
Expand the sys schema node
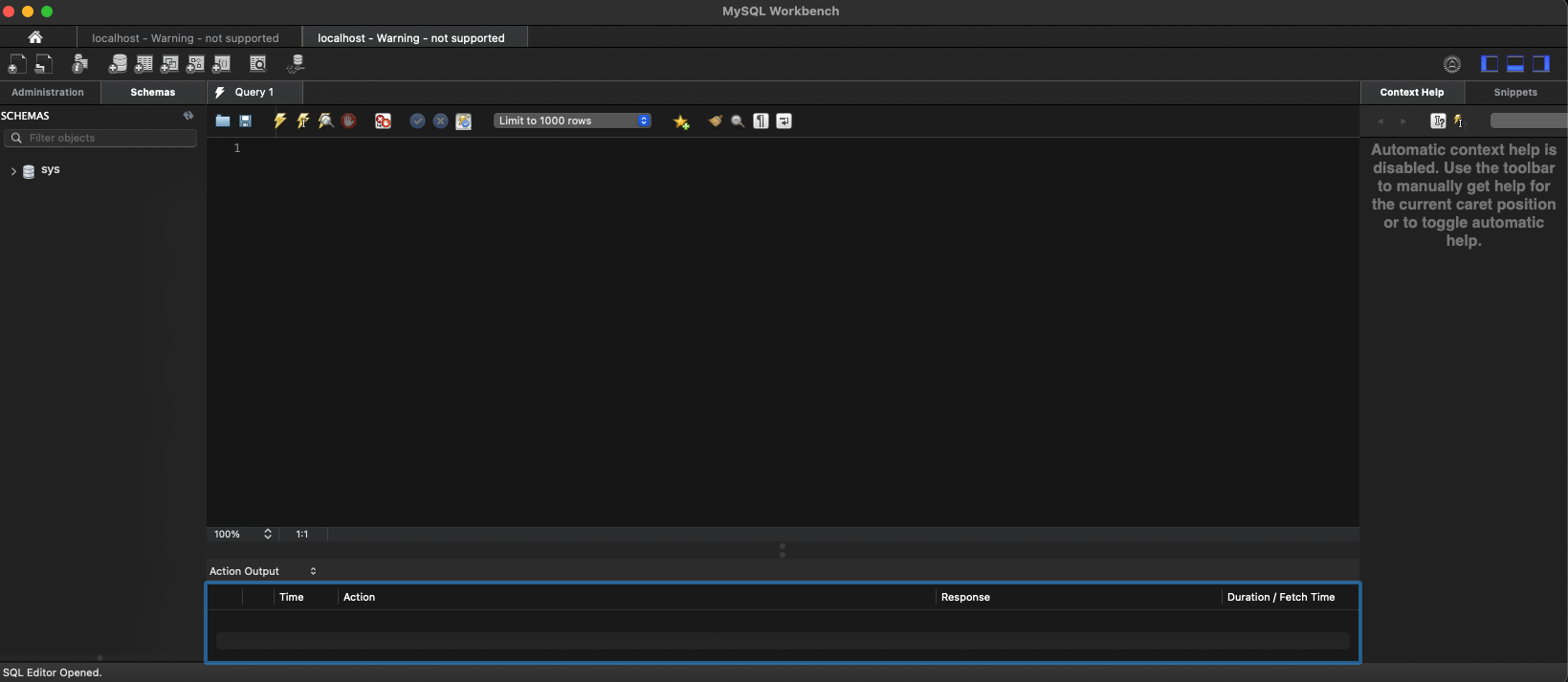point(13,171)
